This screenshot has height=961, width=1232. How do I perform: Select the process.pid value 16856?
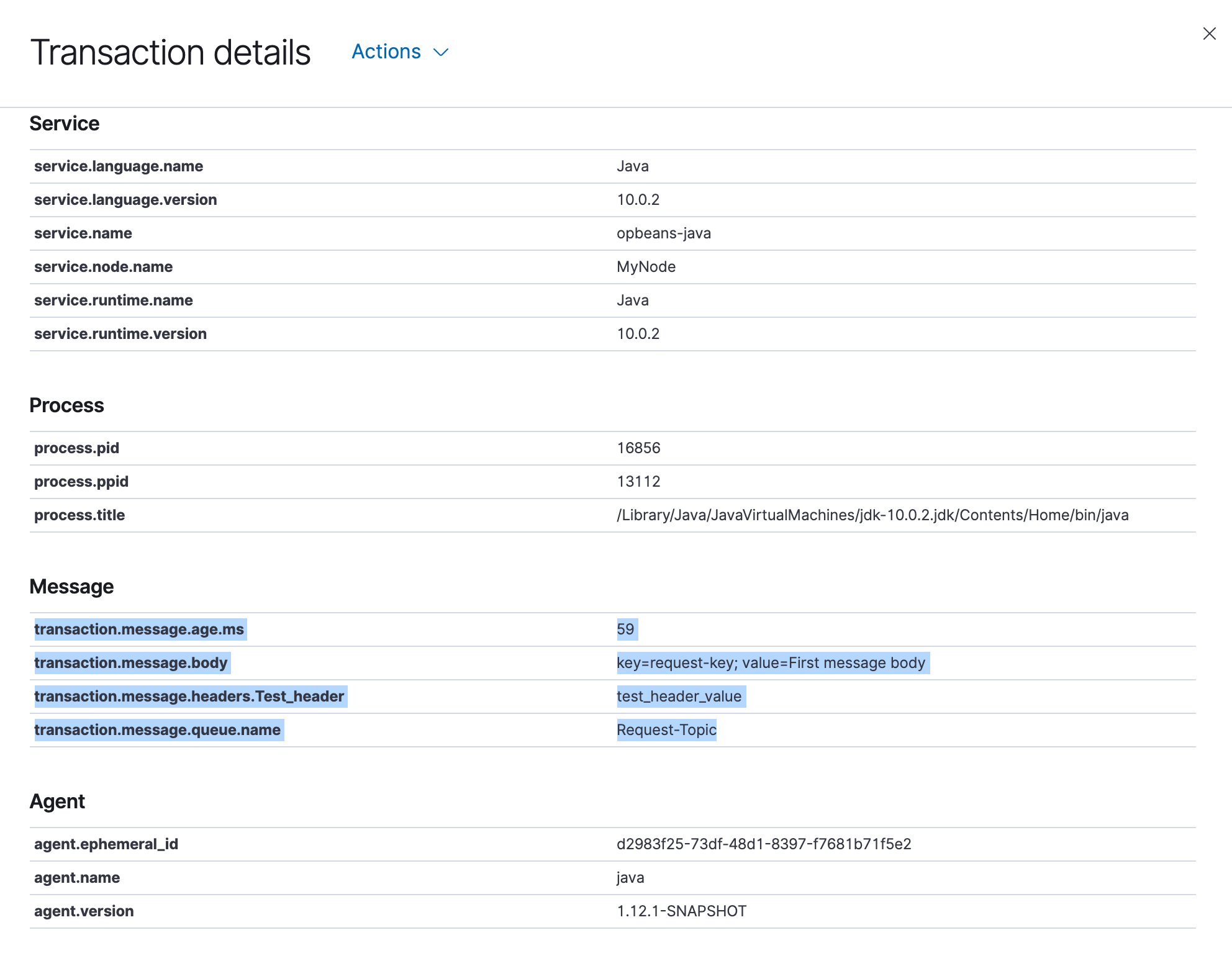coord(638,448)
